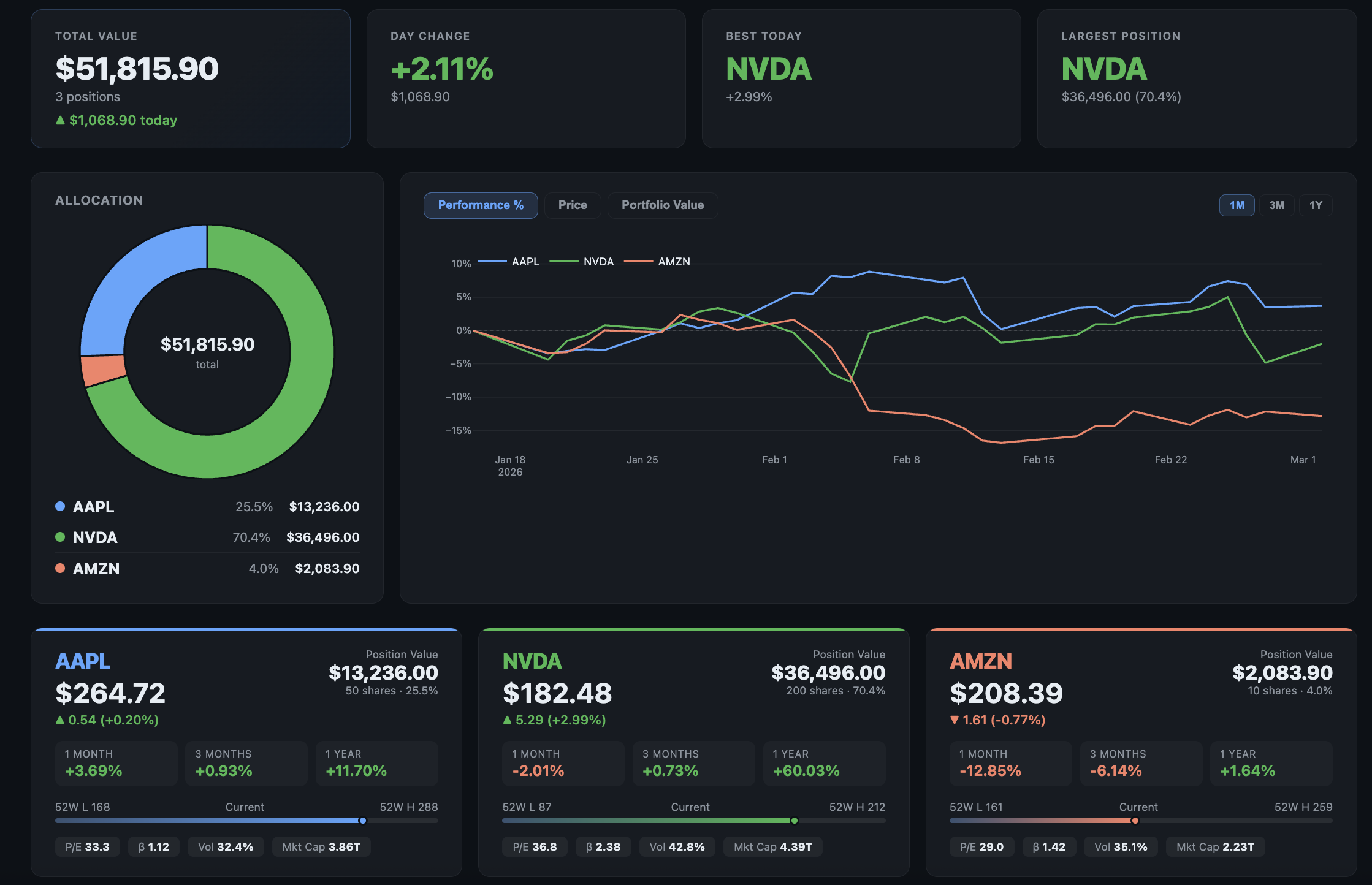Toggle NVDA series in chart legend
This screenshot has height=885, width=1372.
click(582, 262)
